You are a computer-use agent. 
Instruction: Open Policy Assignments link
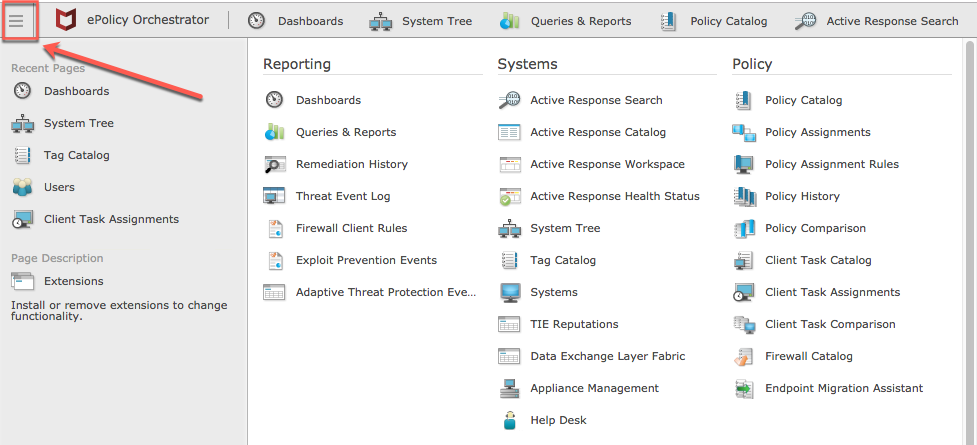[x=817, y=132]
